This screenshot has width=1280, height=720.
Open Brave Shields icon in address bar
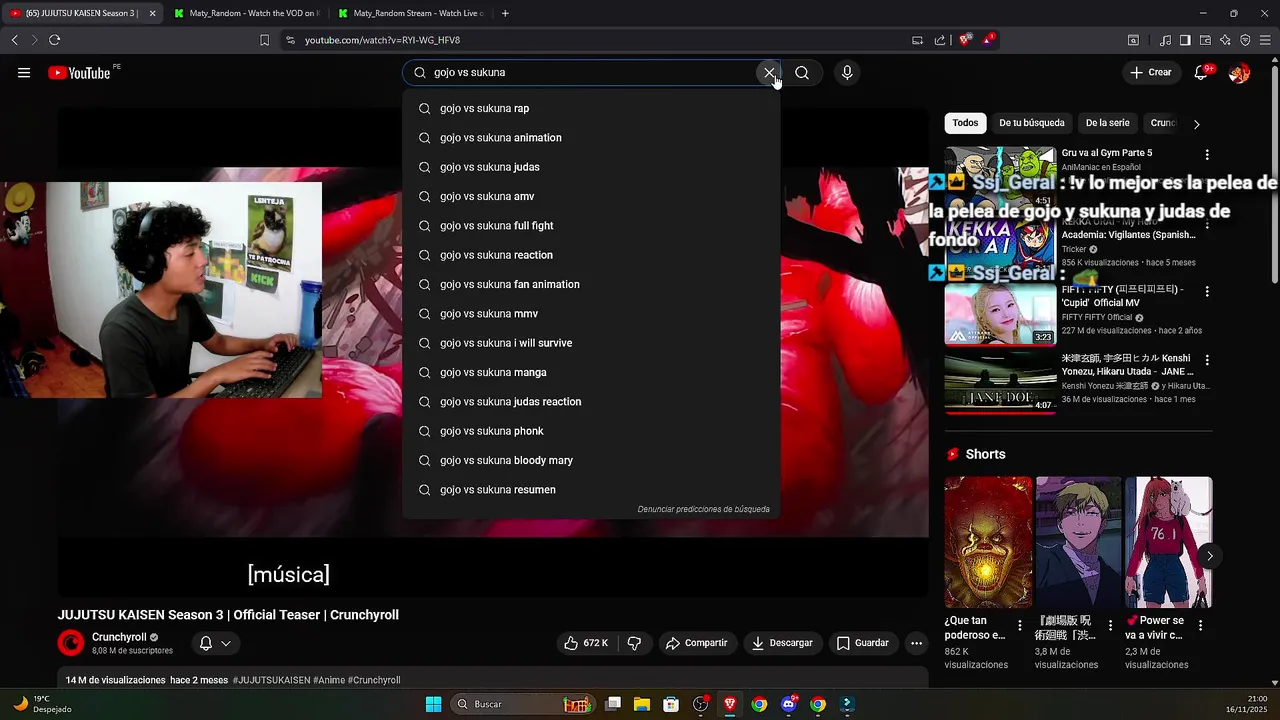pos(965,40)
